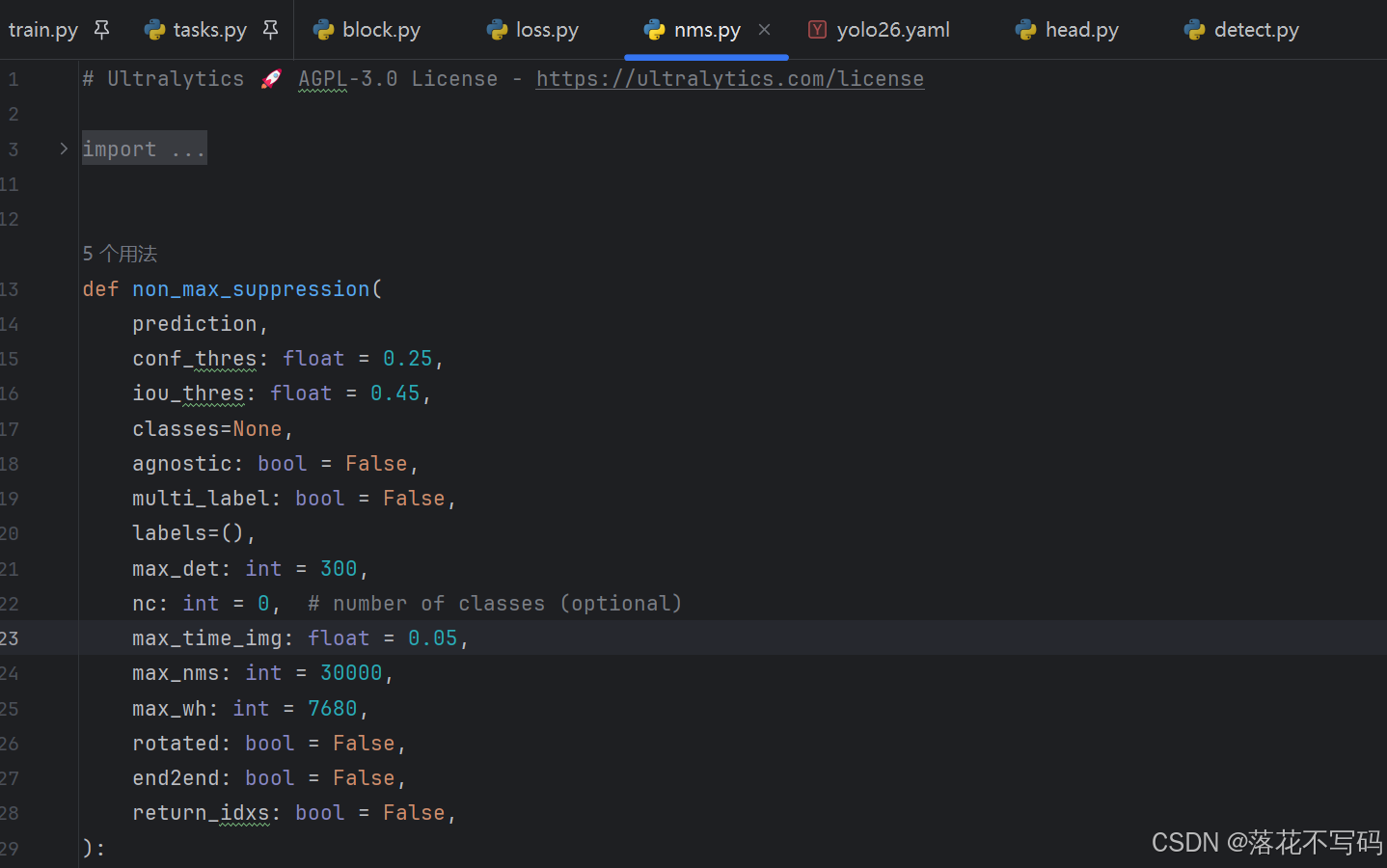Click the YAML file icon on yolo26.yaml tab

pos(817,30)
